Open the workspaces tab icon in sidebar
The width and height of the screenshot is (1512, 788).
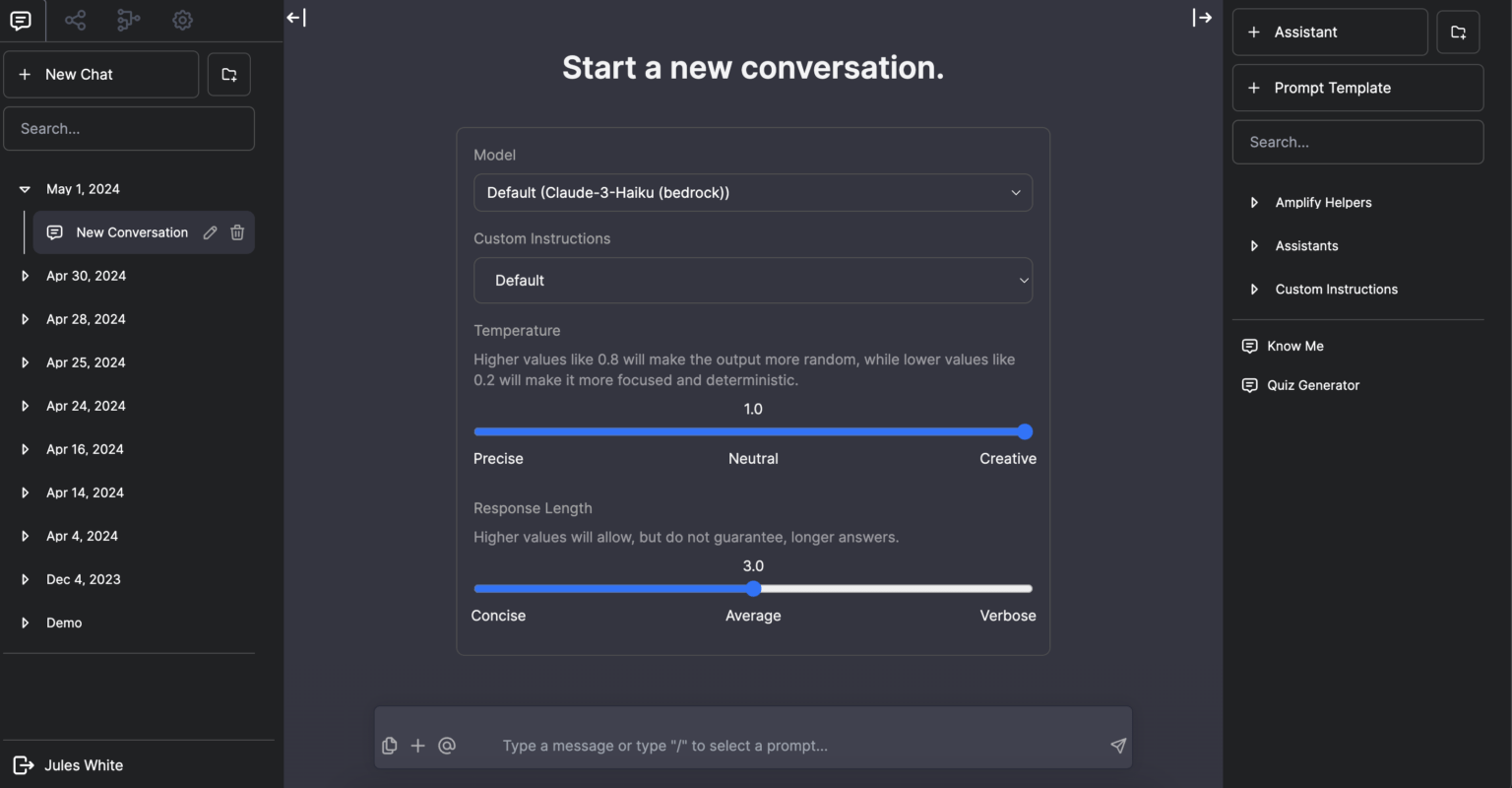click(x=128, y=20)
